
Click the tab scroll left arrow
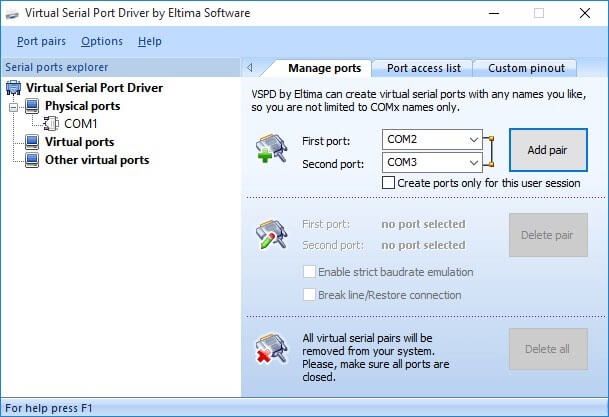[x=250, y=68]
